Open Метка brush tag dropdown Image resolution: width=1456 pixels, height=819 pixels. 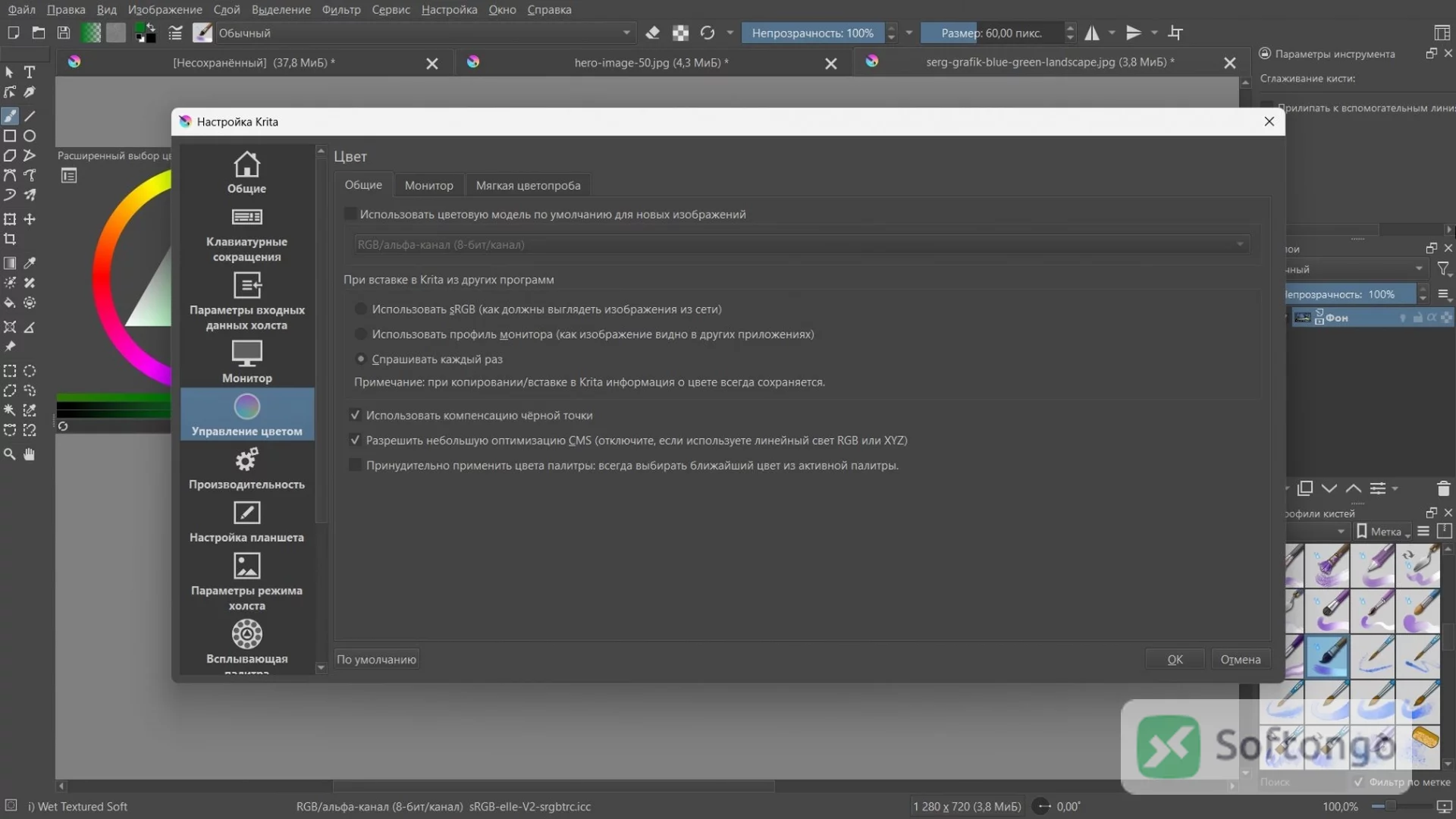coord(1384,532)
